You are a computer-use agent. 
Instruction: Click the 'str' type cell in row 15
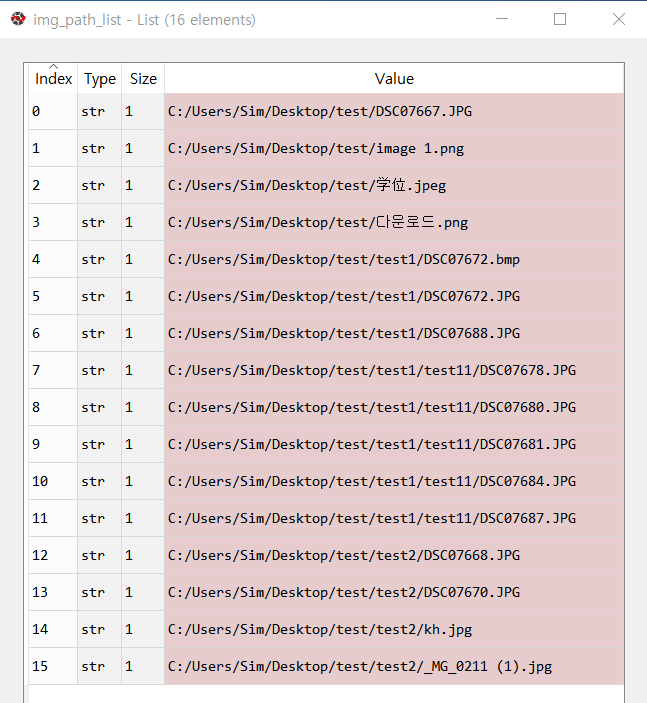[x=100, y=666]
